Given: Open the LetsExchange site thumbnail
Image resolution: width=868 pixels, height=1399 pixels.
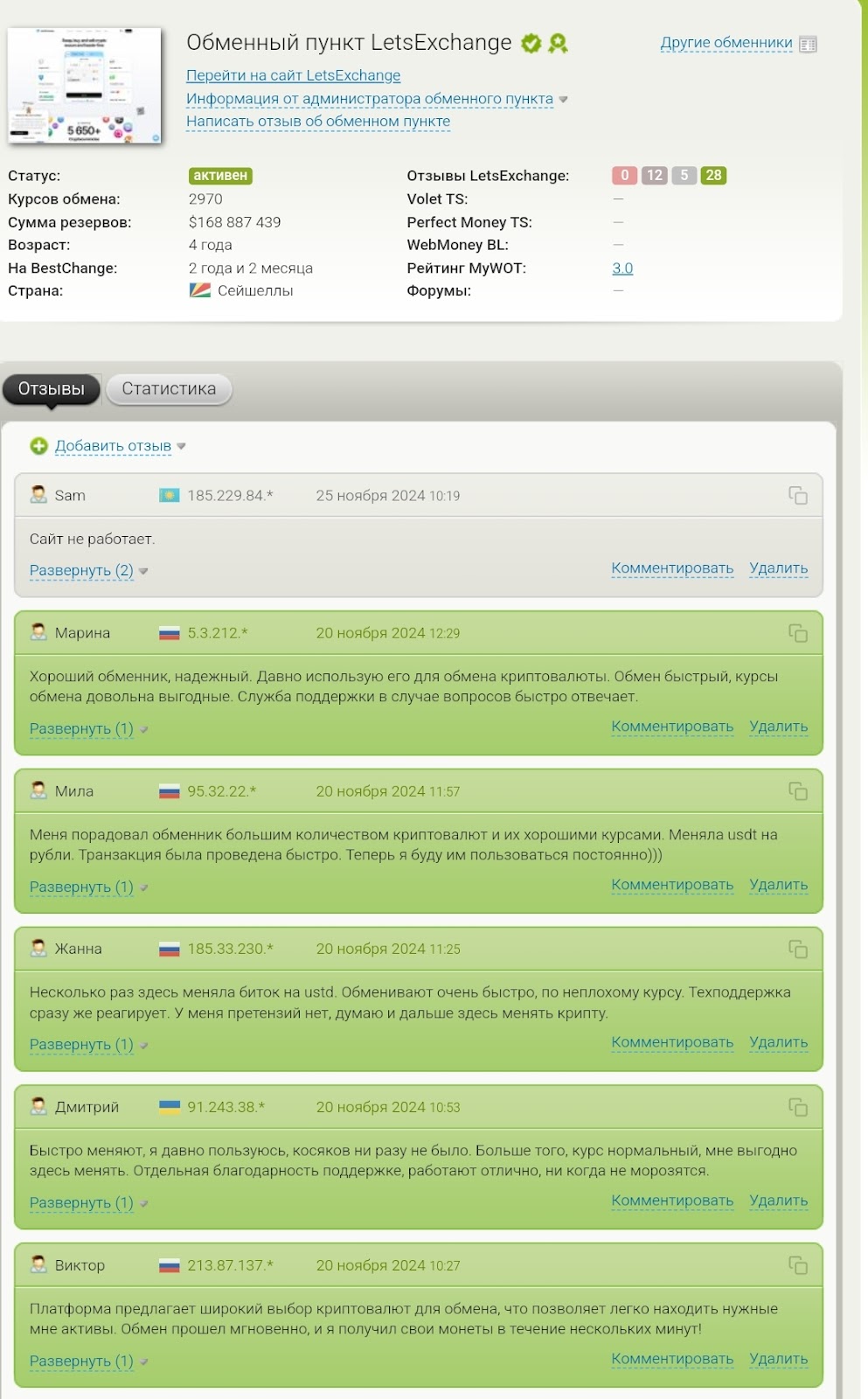Looking at the screenshot, I should (85, 85).
